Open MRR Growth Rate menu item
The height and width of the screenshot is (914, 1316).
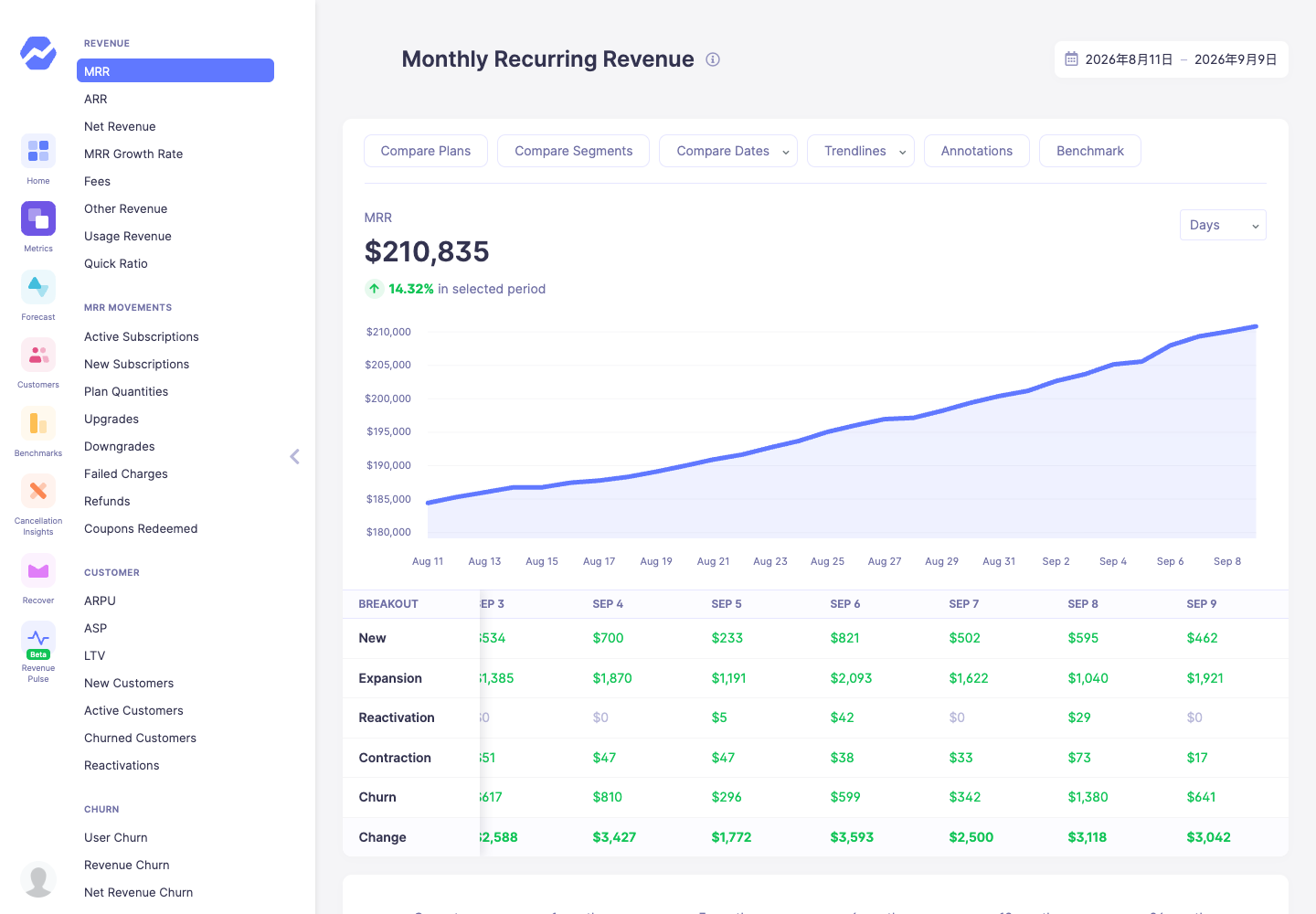click(133, 154)
